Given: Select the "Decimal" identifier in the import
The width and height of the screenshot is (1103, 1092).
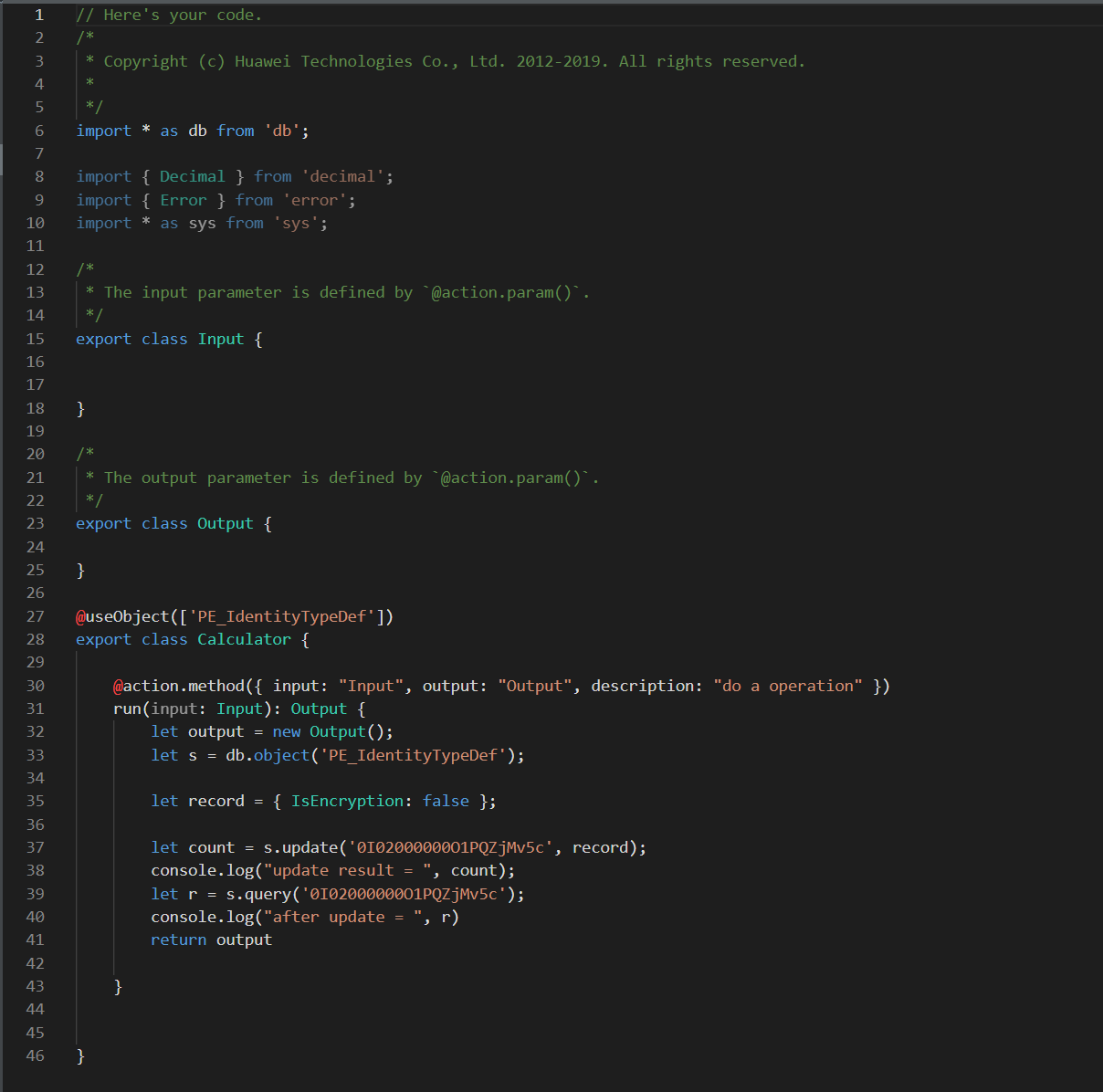Looking at the screenshot, I should (x=193, y=176).
